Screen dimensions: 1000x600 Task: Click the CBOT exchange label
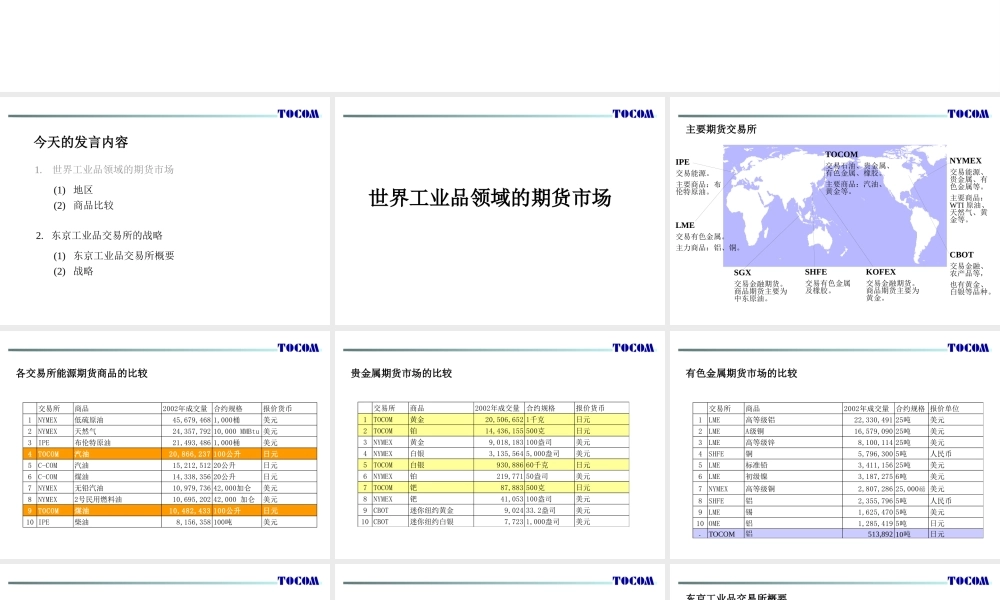(961, 255)
